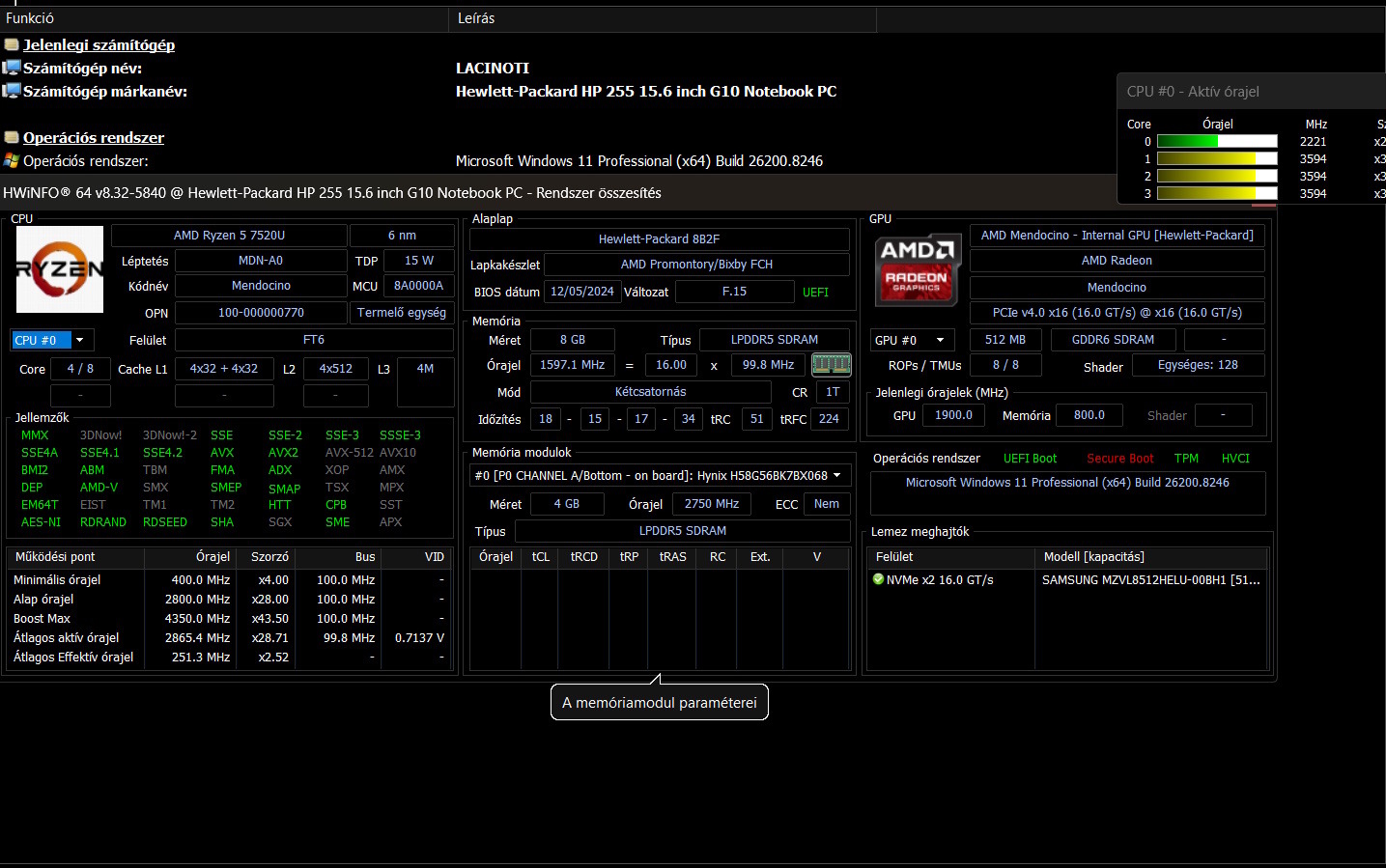Click the Kétcsatornás memory mode field
1386x868 pixels.
click(651, 392)
